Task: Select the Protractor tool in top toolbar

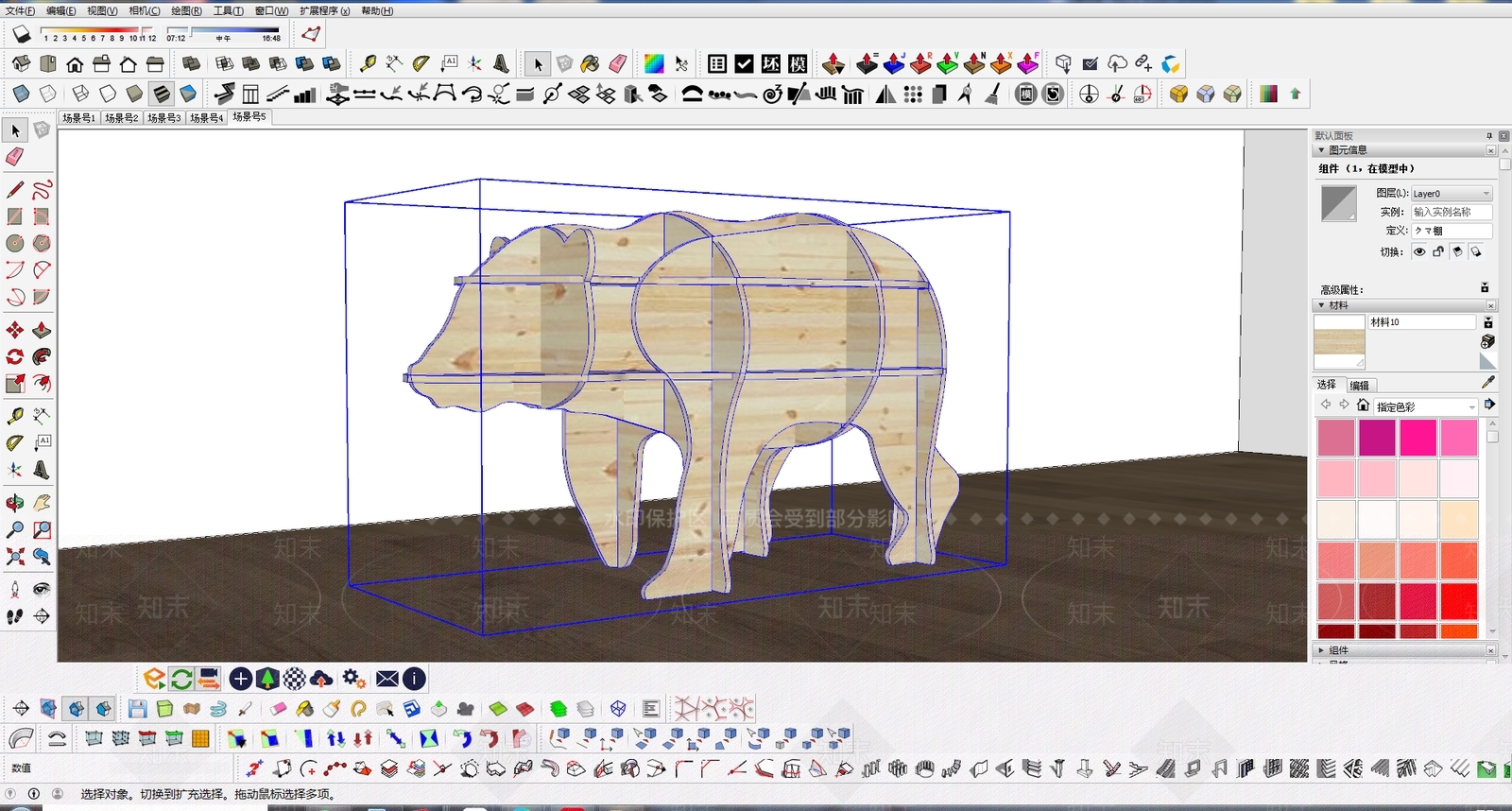Action: [x=421, y=63]
